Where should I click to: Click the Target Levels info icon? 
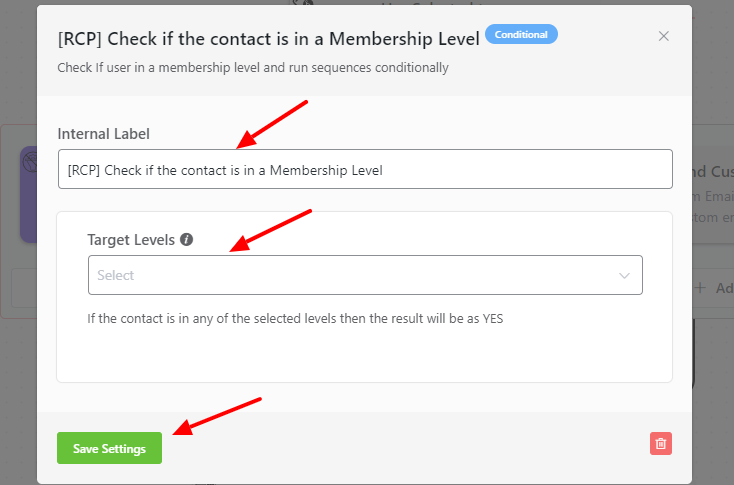tap(186, 240)
